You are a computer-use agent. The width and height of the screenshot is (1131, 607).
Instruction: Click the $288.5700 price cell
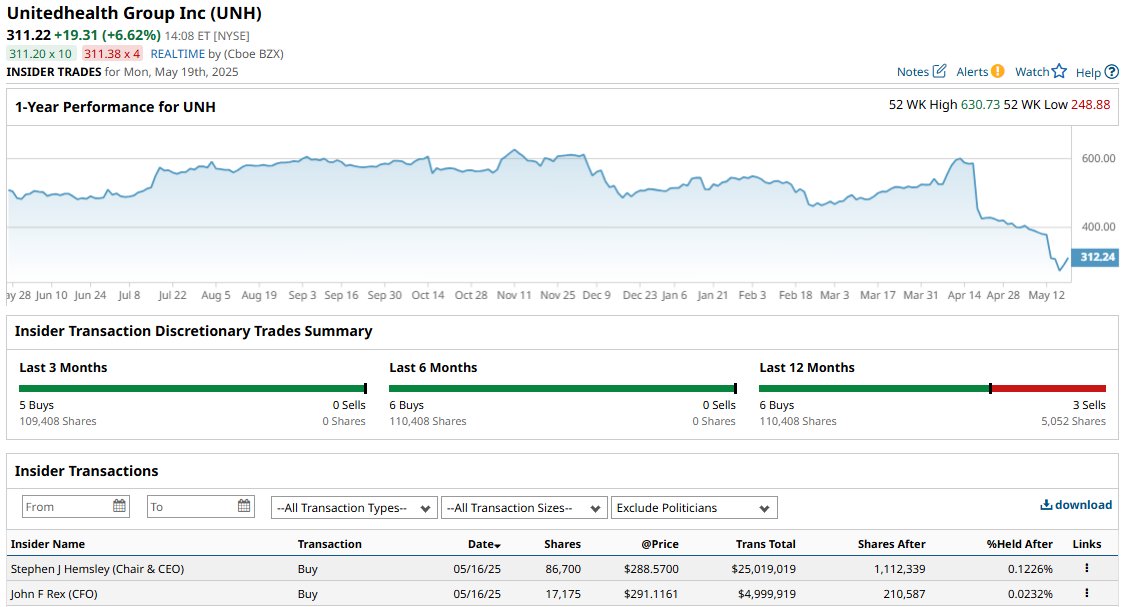coord(651,569)
